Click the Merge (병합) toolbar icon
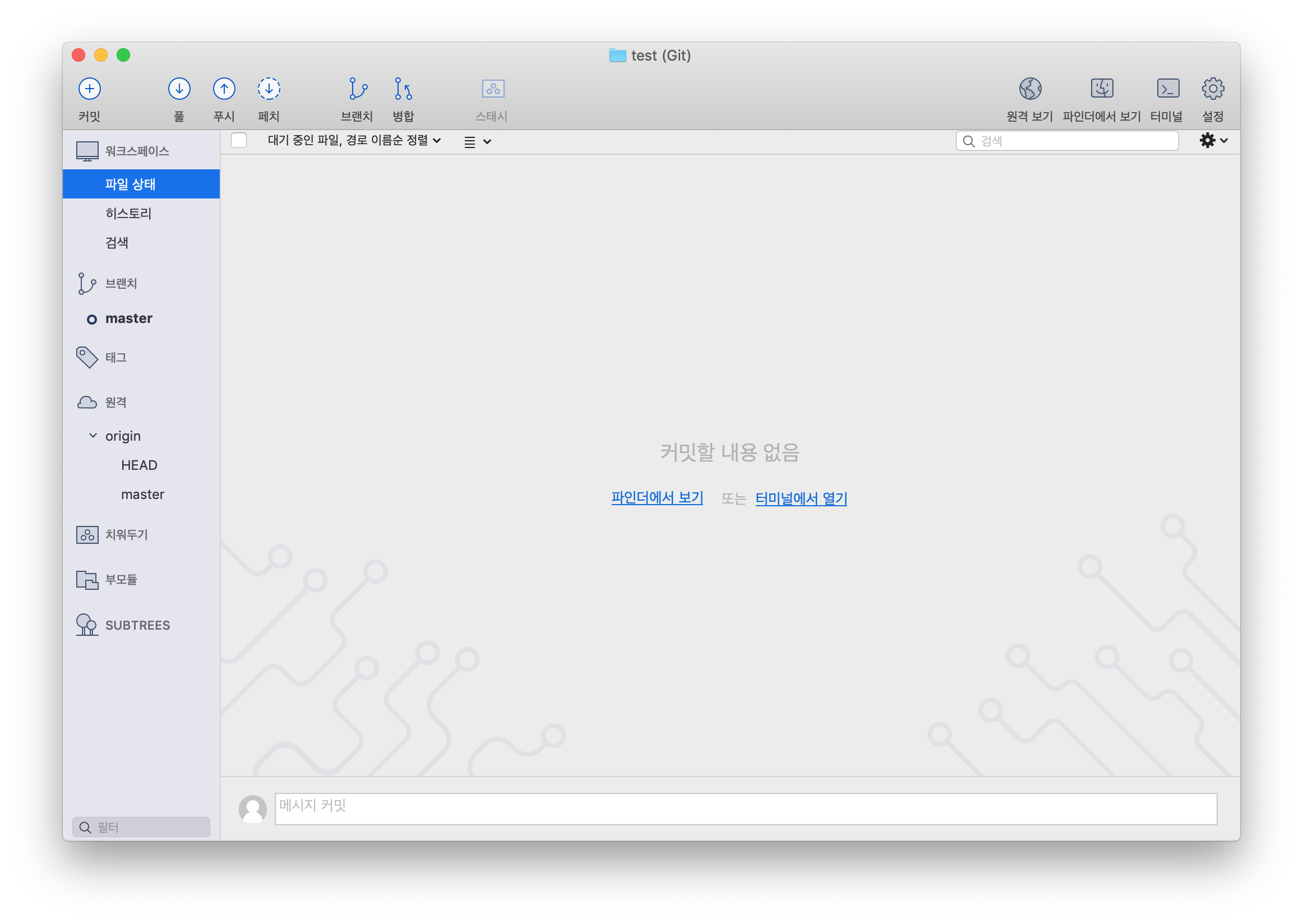 (403, 89)
